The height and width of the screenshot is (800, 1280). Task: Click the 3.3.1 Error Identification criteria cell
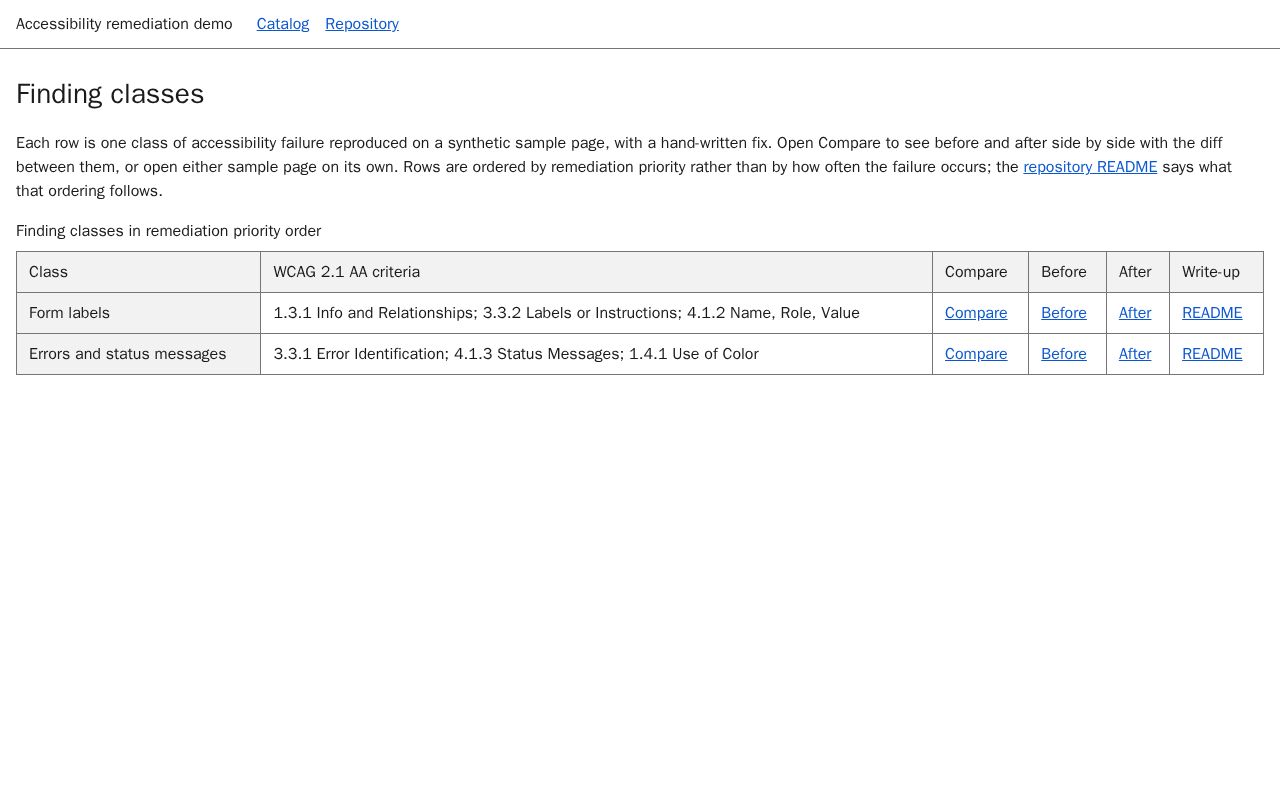tap(596, 354)
